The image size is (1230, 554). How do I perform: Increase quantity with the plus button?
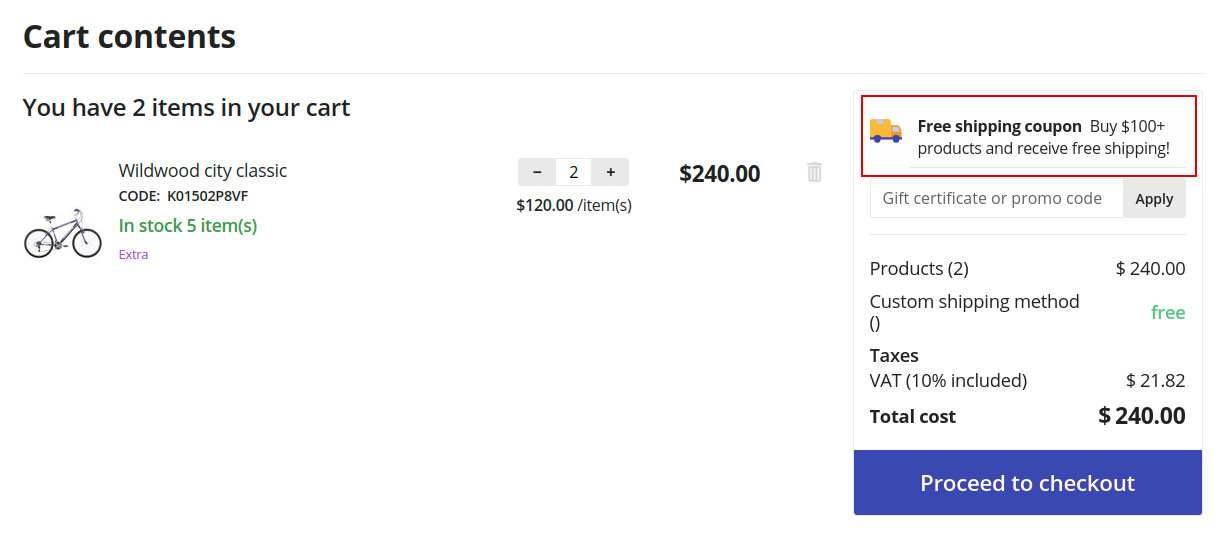pos(610,172)
